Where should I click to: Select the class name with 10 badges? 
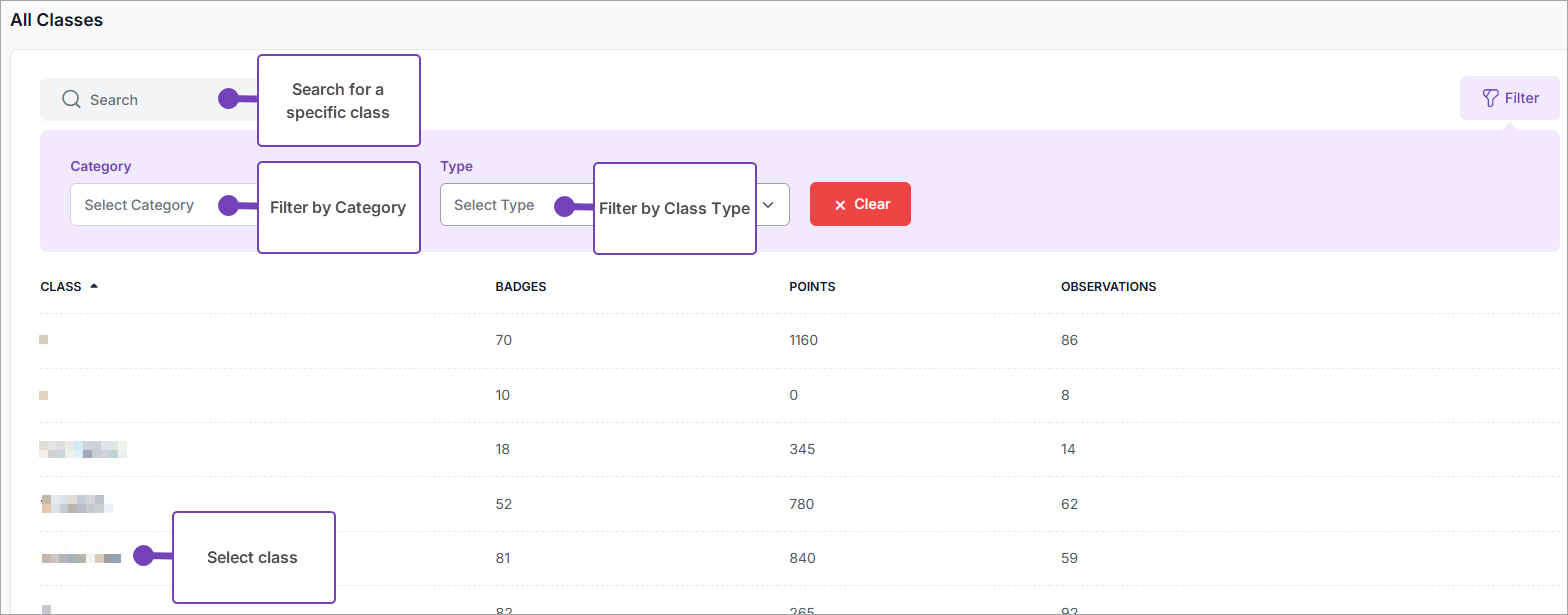pyautogui.click(x=44, y=395)
